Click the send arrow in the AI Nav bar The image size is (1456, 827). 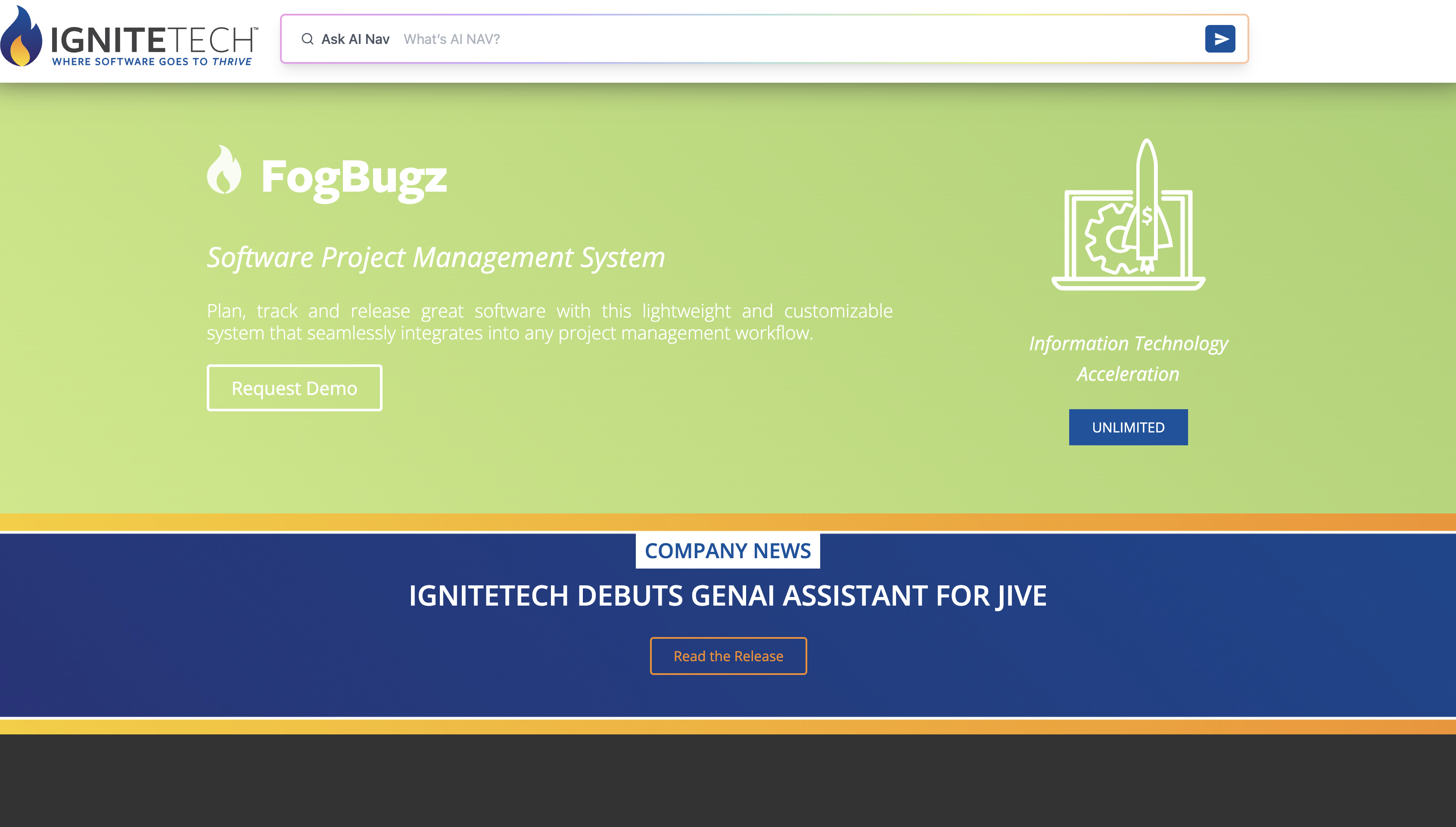pos(1221,39)
